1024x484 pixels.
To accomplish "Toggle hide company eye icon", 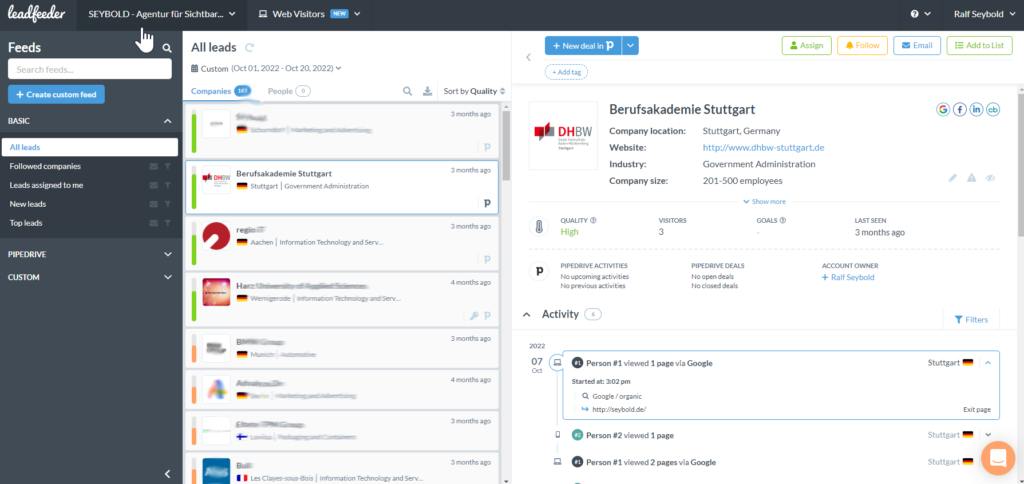I will [x=990, y=178].
